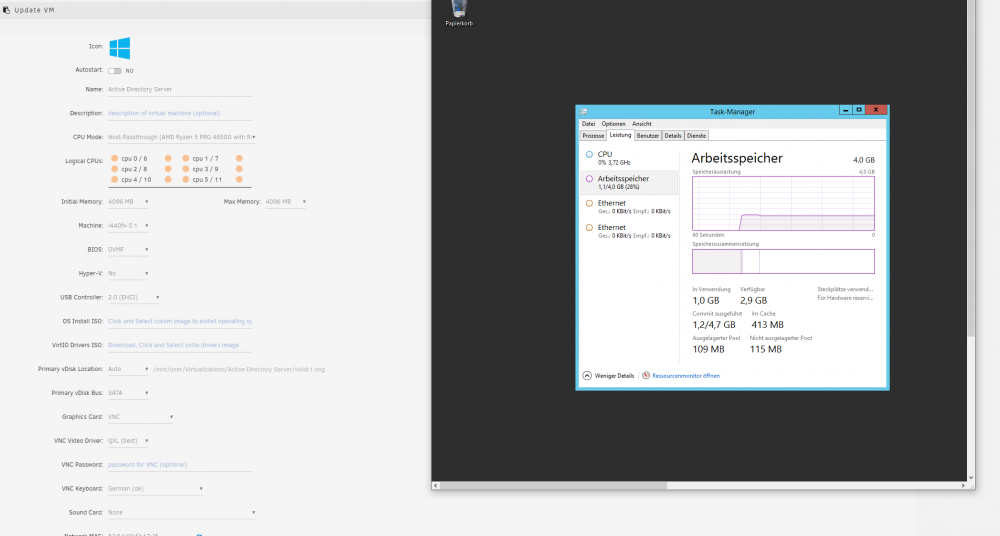Open the Ansicht menu in Task-Manager

[x=642, y=124]
